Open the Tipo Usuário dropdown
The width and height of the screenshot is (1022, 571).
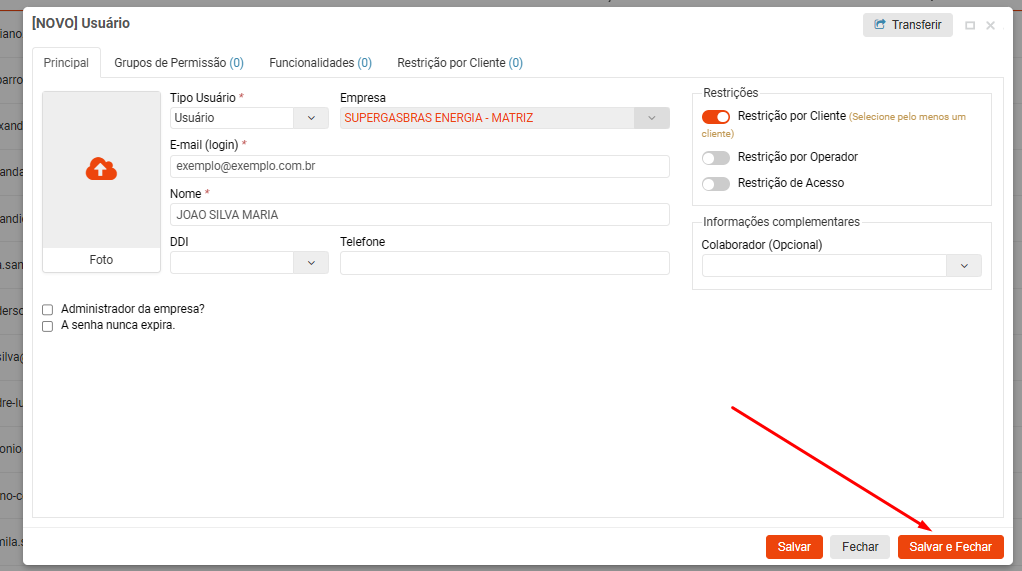click(x=310, y=118)
